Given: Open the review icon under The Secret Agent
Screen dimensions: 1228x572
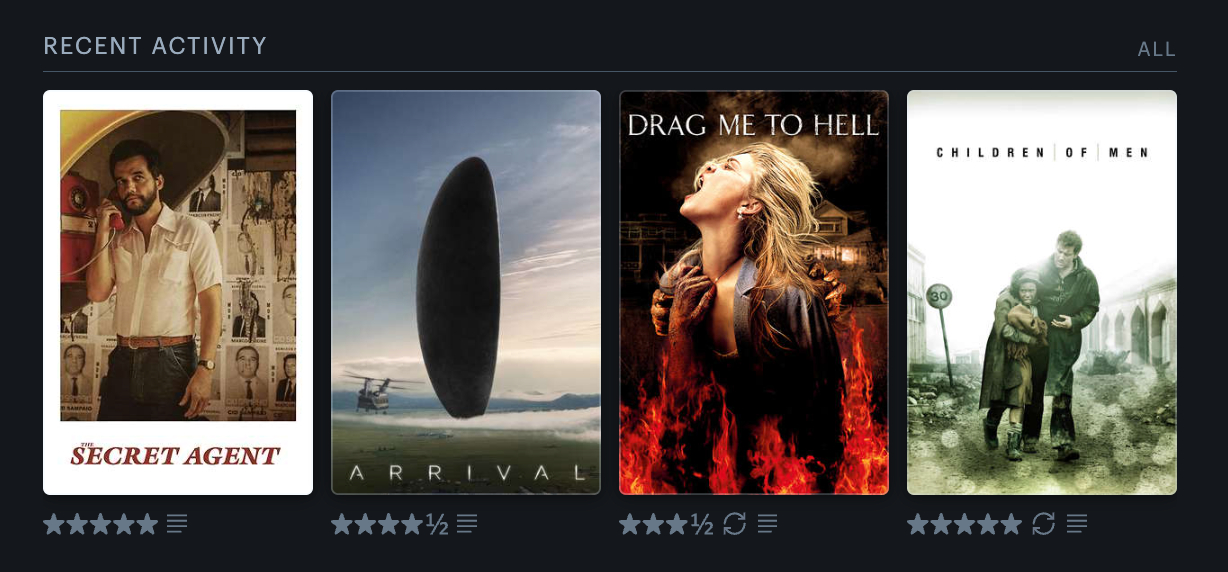Looking at the screenshot, I should (x=177, y=523).
